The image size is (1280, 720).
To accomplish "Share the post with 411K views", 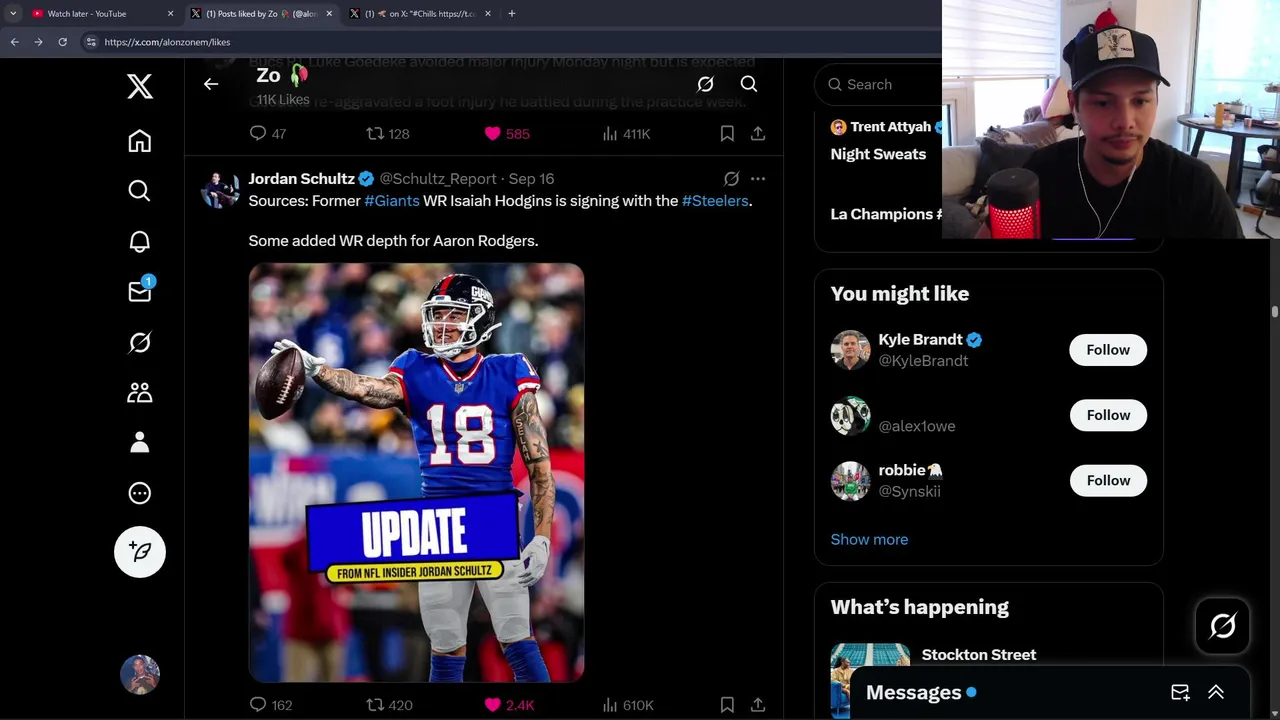I will click(758, 133).
